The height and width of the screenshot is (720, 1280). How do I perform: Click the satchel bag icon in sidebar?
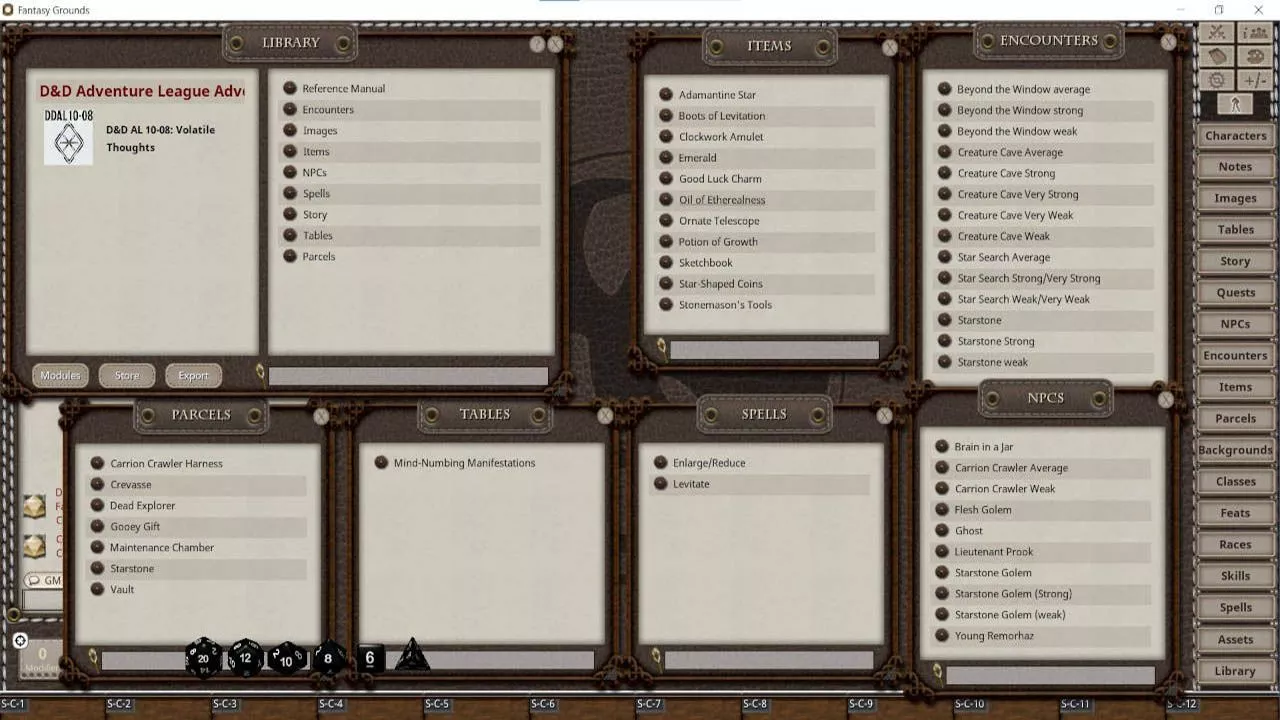coord(1217,57)
